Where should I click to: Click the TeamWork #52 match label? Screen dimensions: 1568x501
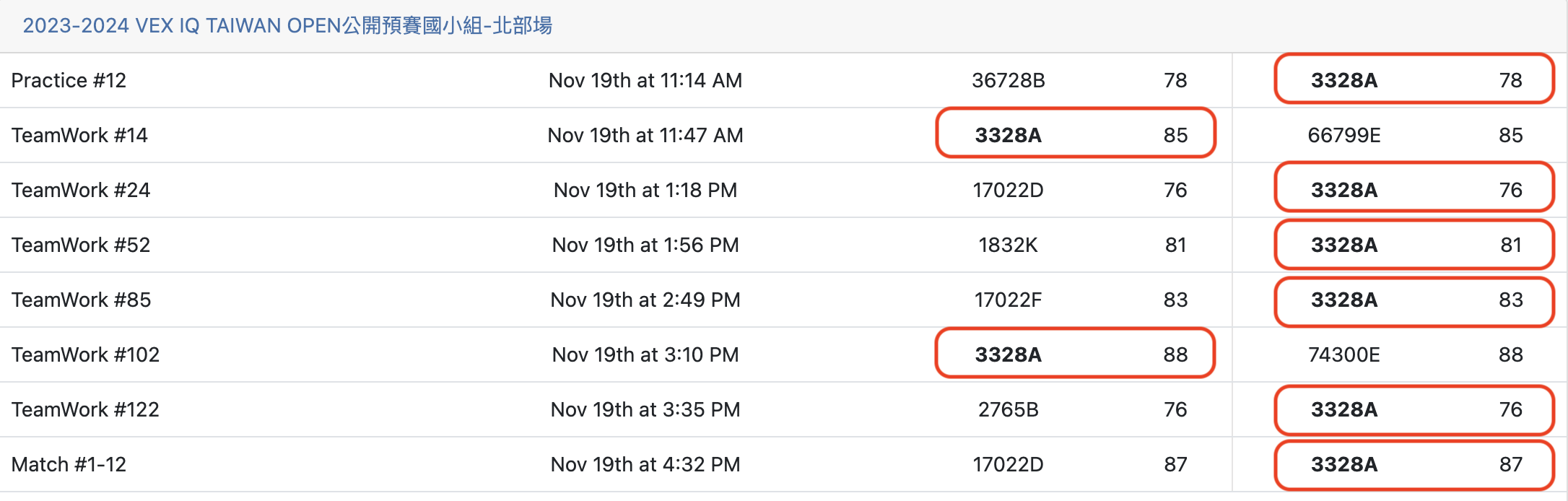tap(81, 245)
